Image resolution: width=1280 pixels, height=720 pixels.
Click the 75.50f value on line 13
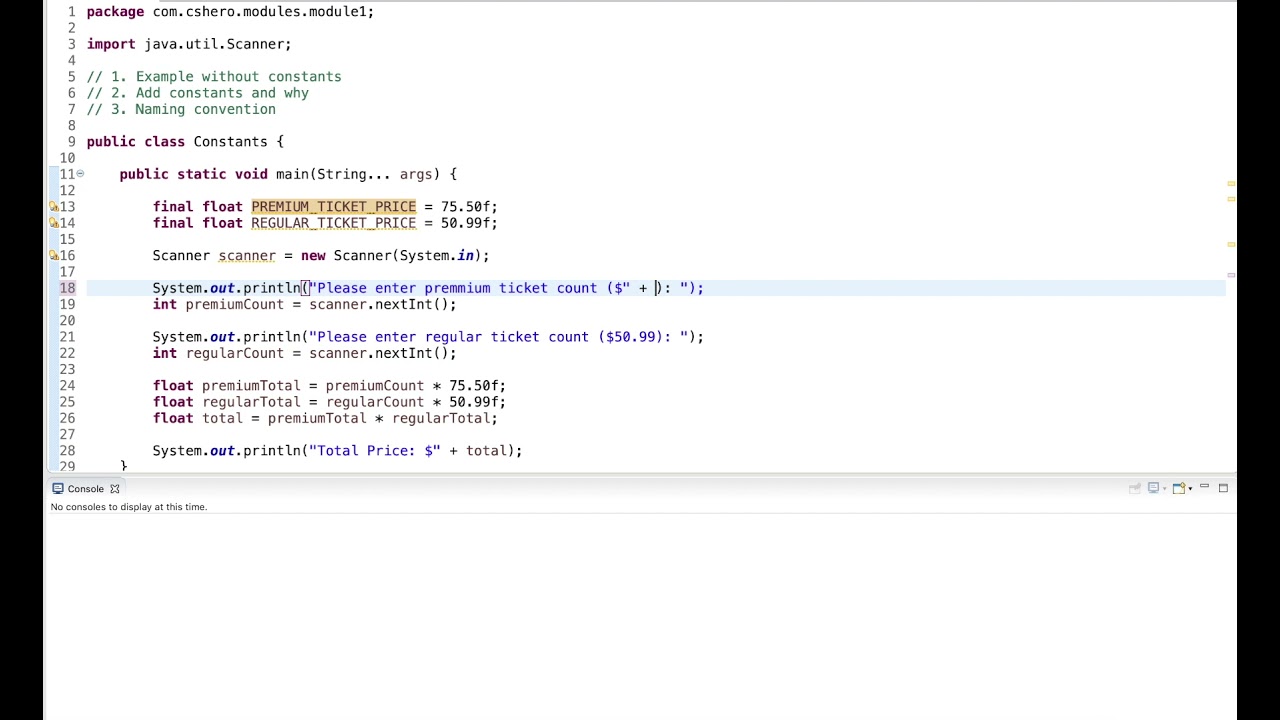(x=465, y=207)
